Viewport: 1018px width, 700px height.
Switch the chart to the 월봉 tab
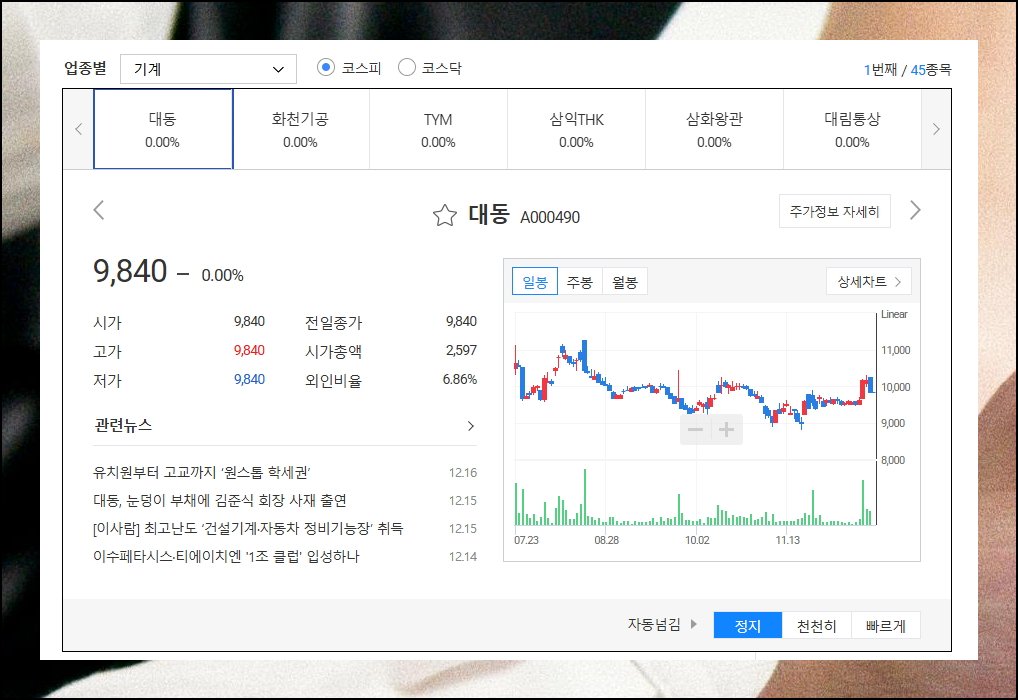[625, 282]
